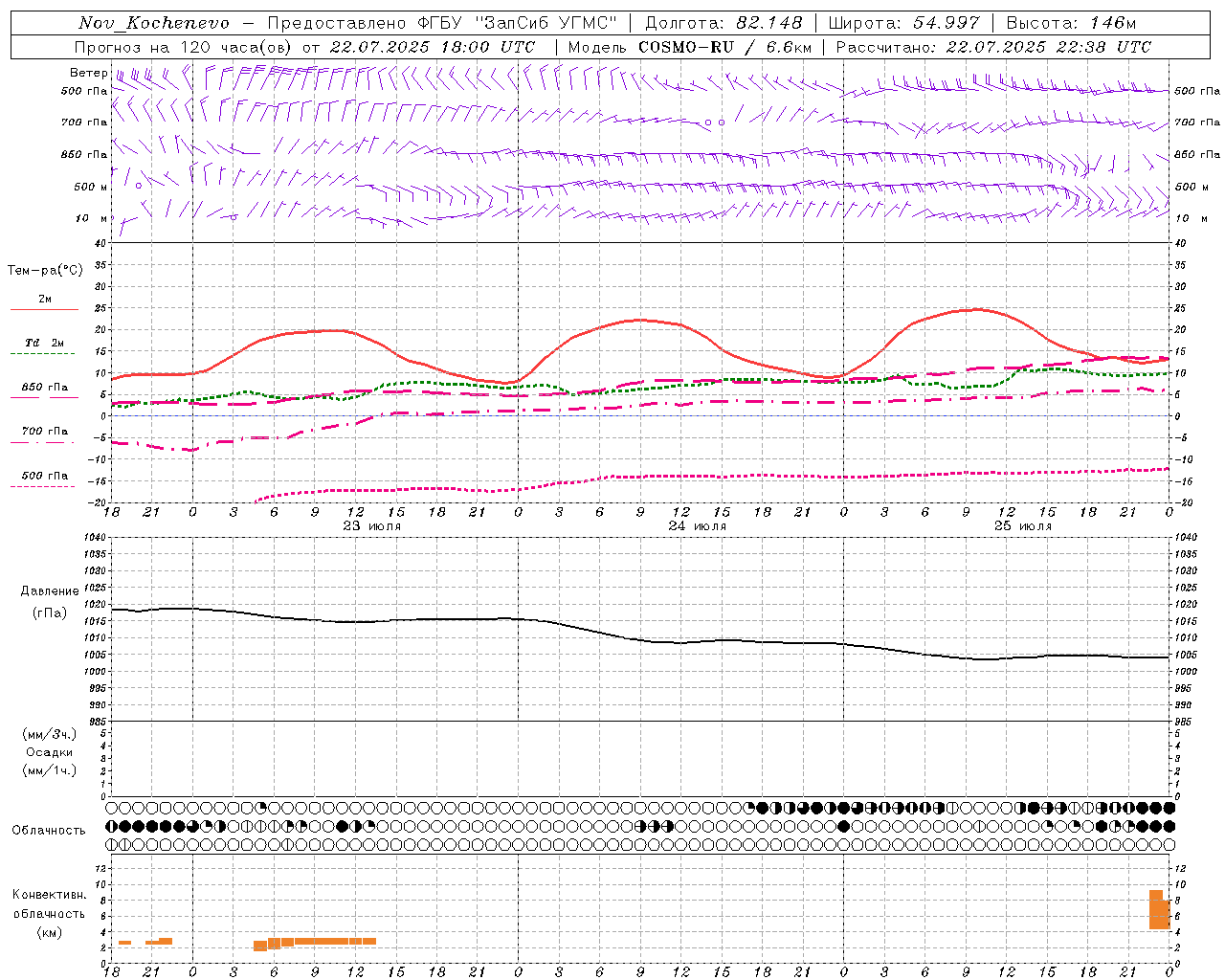This screenshot has height=980, width=1225.
Task: Click the 'Облачность' cloud cover label
Action: tap(49, 830)
